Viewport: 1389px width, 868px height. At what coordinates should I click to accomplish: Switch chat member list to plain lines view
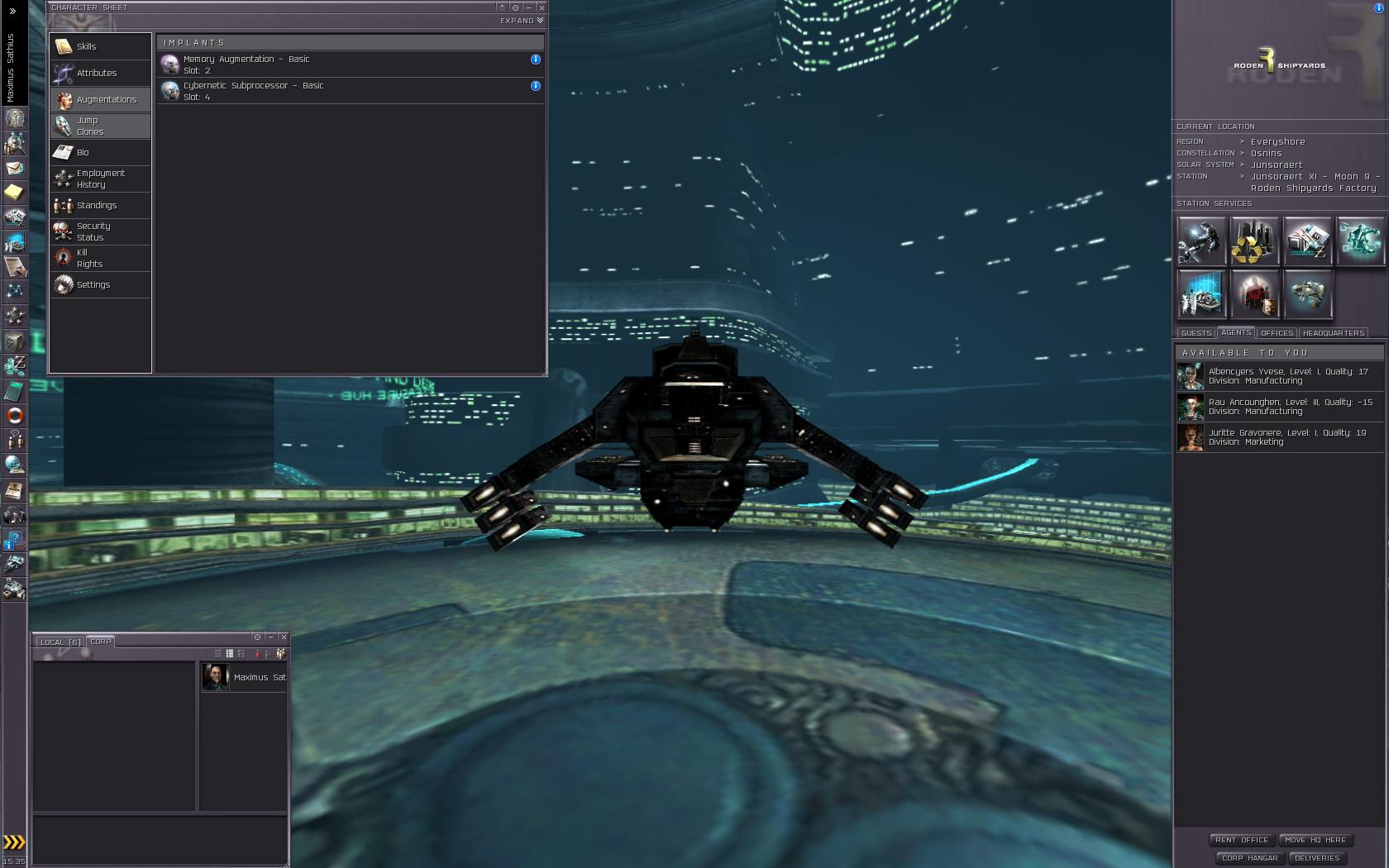218,654
